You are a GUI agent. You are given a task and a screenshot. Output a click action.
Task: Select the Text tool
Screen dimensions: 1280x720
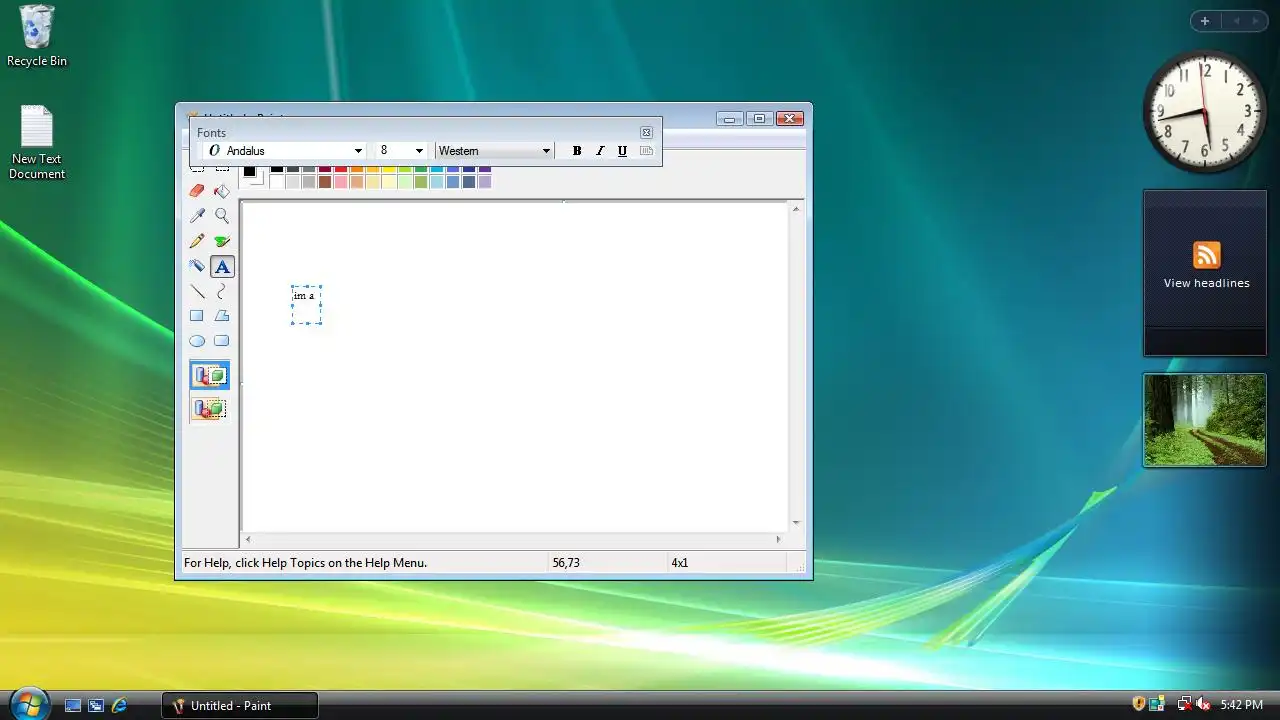[x=222, y=266]
